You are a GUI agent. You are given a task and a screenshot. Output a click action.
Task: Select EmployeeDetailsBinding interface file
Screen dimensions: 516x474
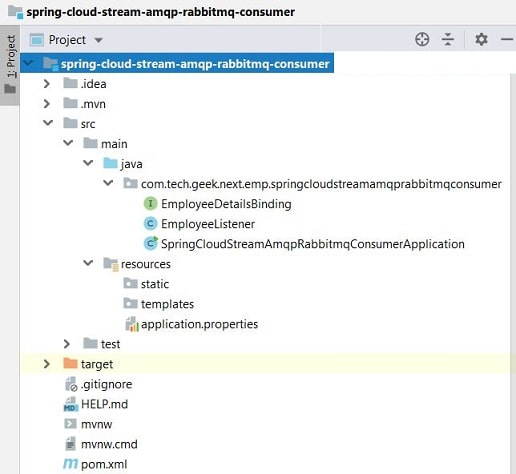point(226,204)
